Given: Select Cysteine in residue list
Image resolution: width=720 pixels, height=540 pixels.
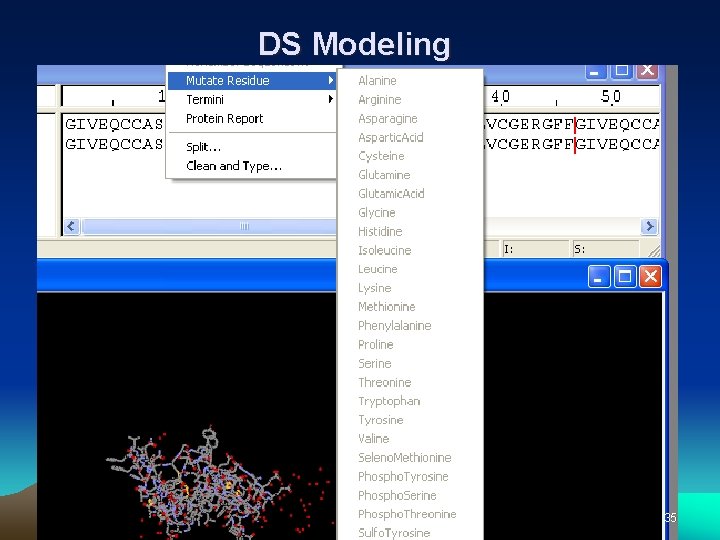Looking at the screenshot, I should click(381, 156).
